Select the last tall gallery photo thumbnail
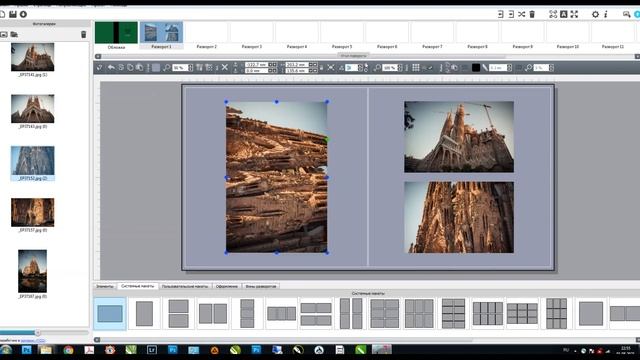Screen dimensions: 640x360 pyautogui.click(x=33, y=271)
